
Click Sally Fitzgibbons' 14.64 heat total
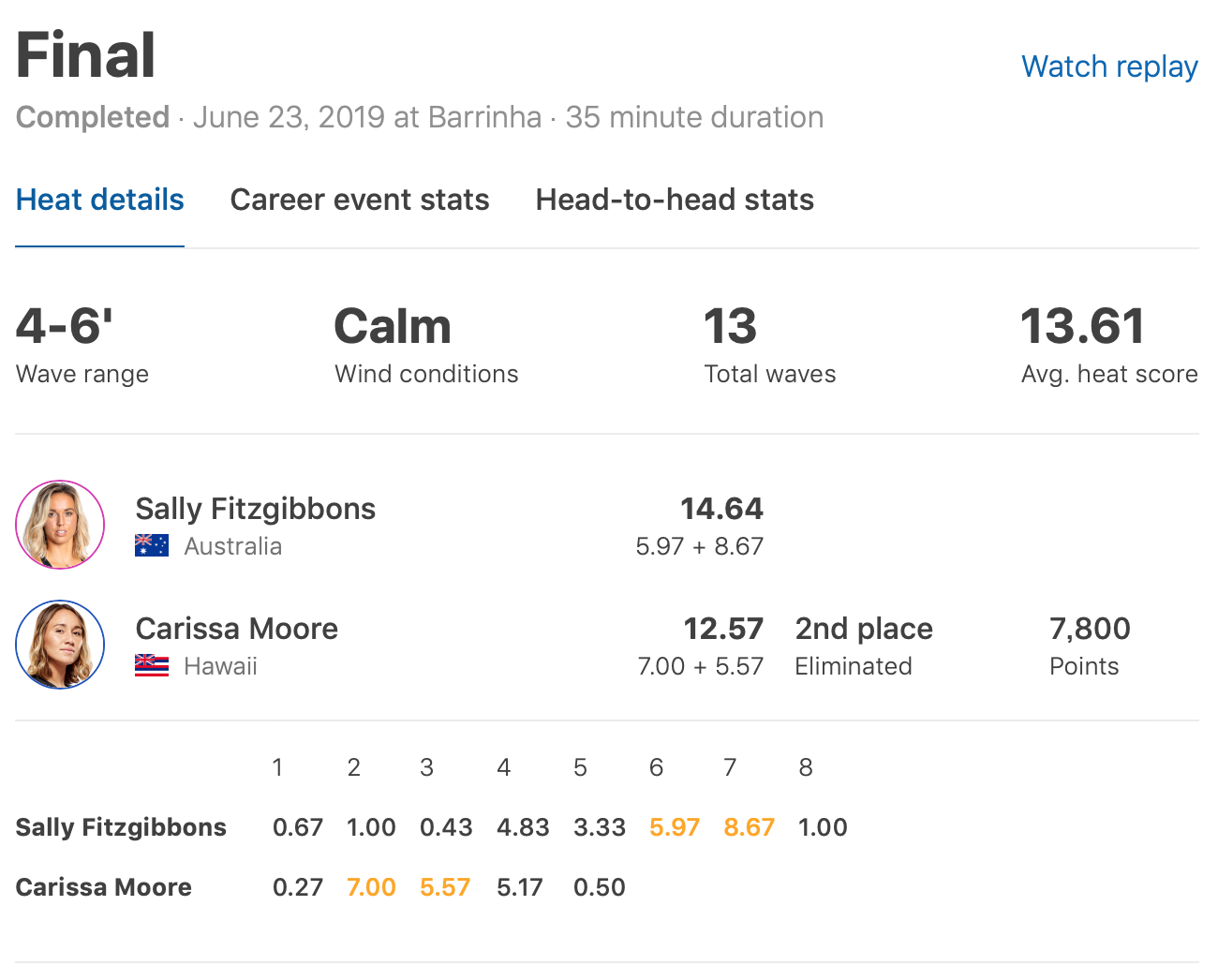[x=721, y=509]
